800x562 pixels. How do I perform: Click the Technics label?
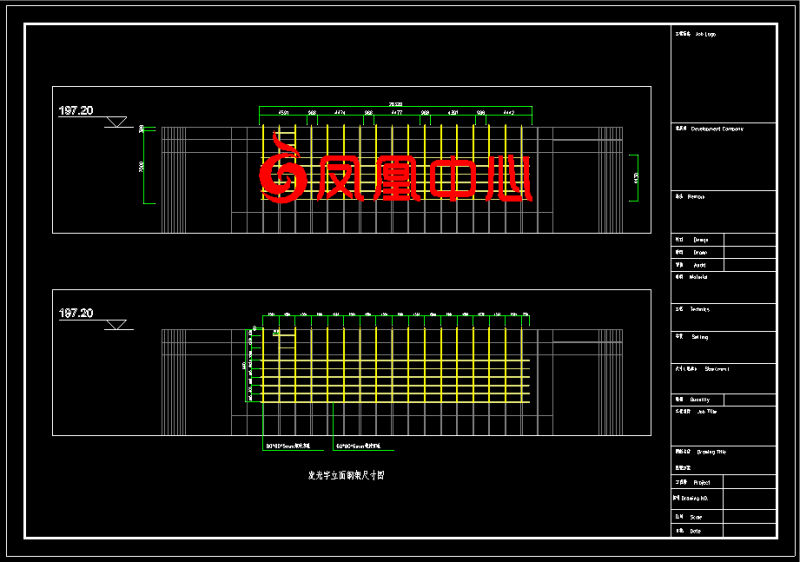click(x=693, y=309)
